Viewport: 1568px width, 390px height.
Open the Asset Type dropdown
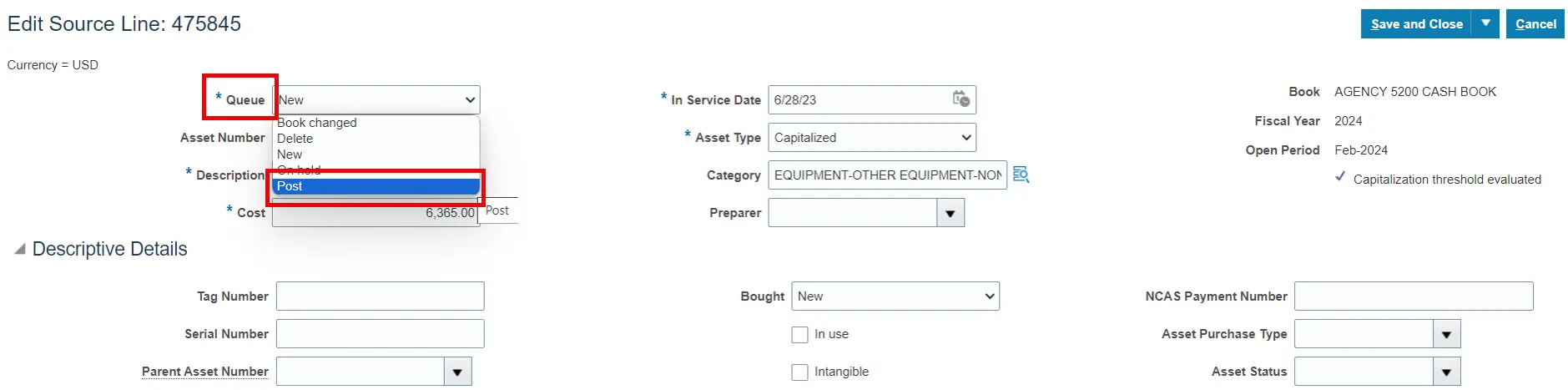click(871, 138)
